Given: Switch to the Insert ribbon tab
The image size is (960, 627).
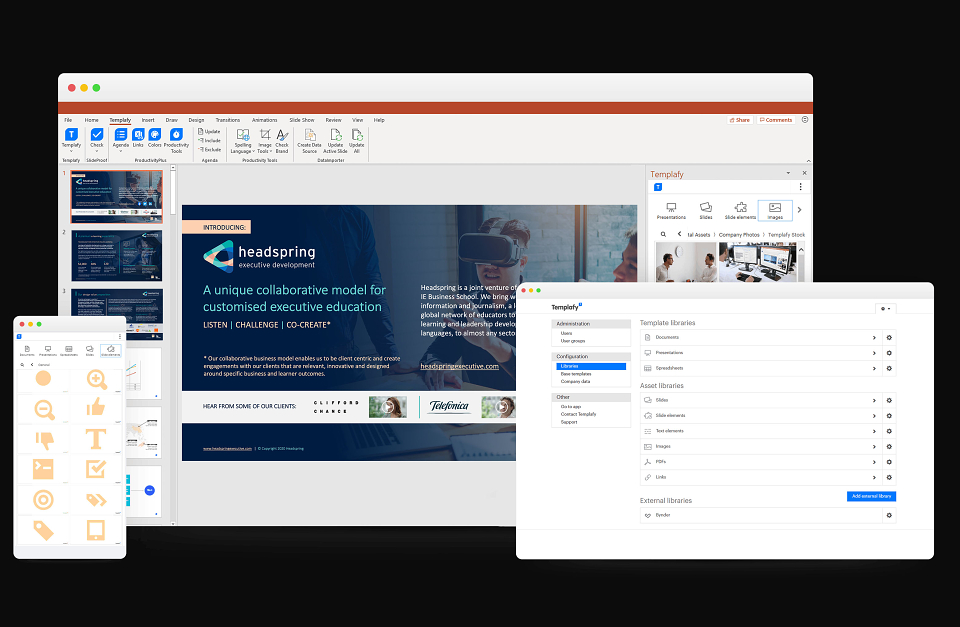Looking at the screenshot, I should coord(148,120).
